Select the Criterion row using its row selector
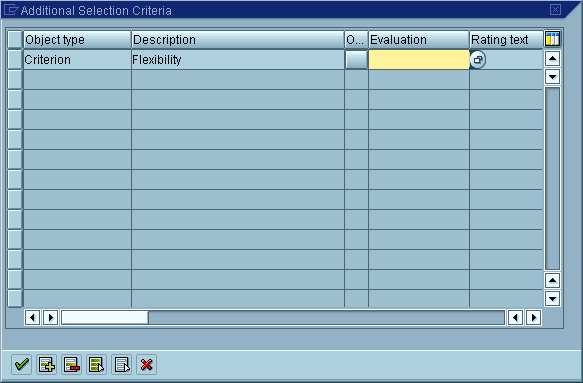The width and height of the screenshot is (583, 383). (x=15, y=59)
